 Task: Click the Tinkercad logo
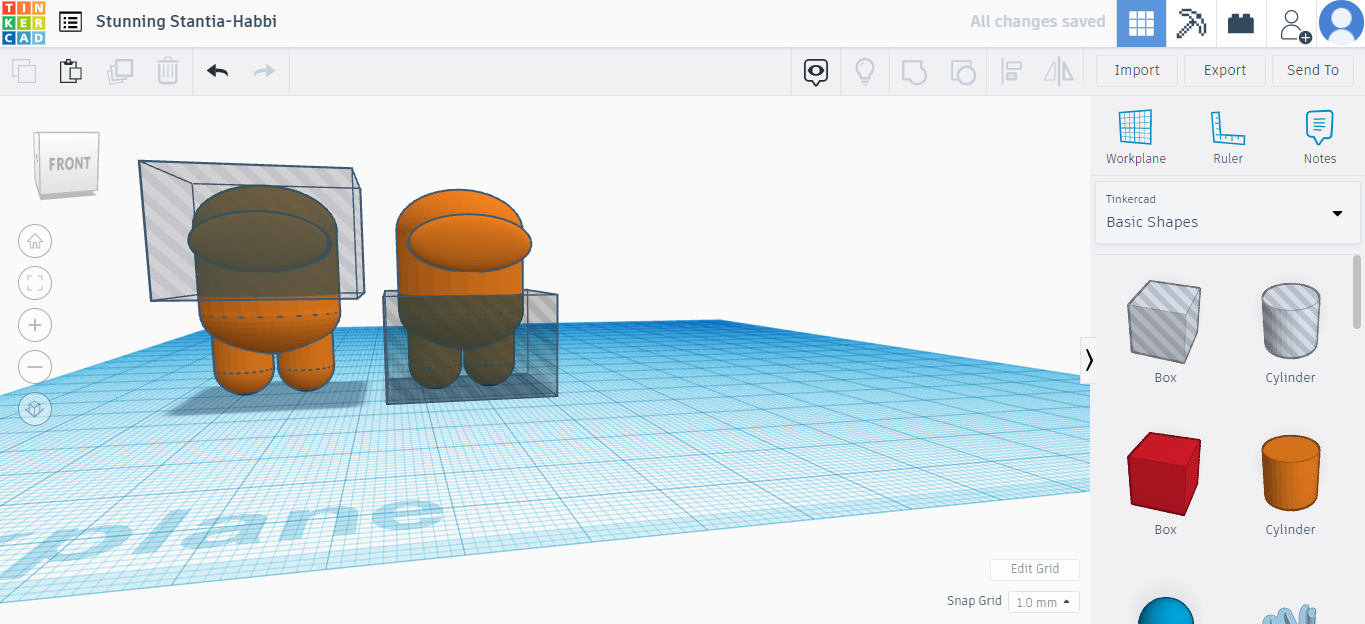(x=23, y=23)
